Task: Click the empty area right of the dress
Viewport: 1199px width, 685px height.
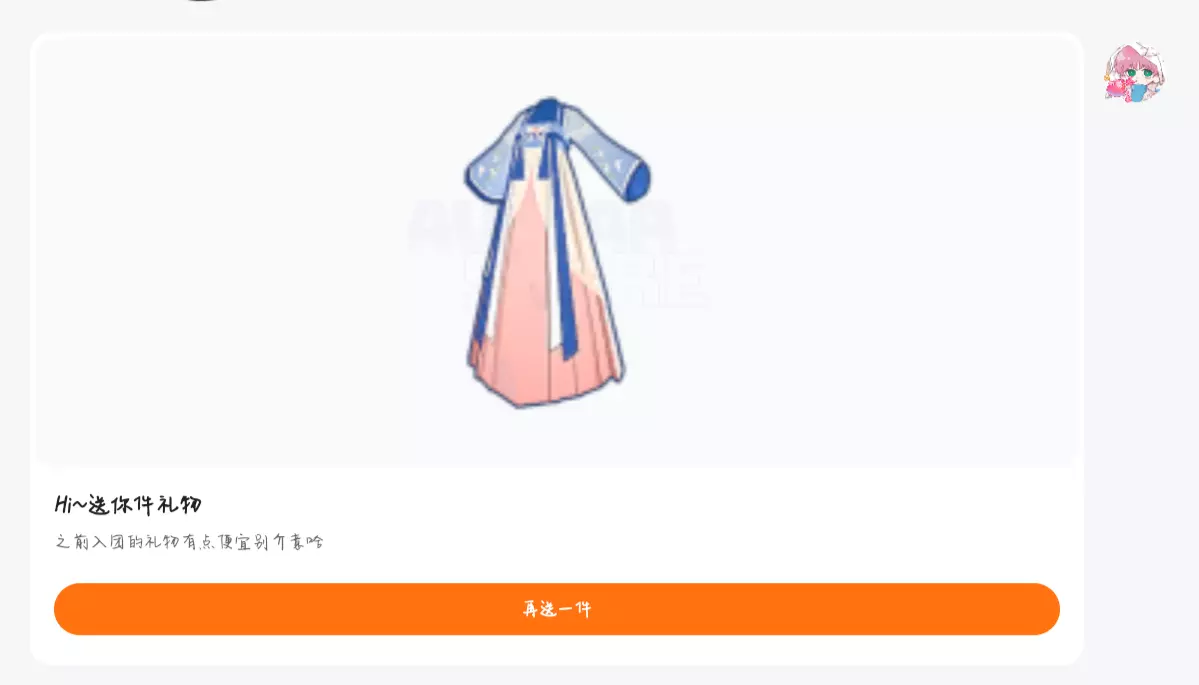Action: [x=864, y=252]
